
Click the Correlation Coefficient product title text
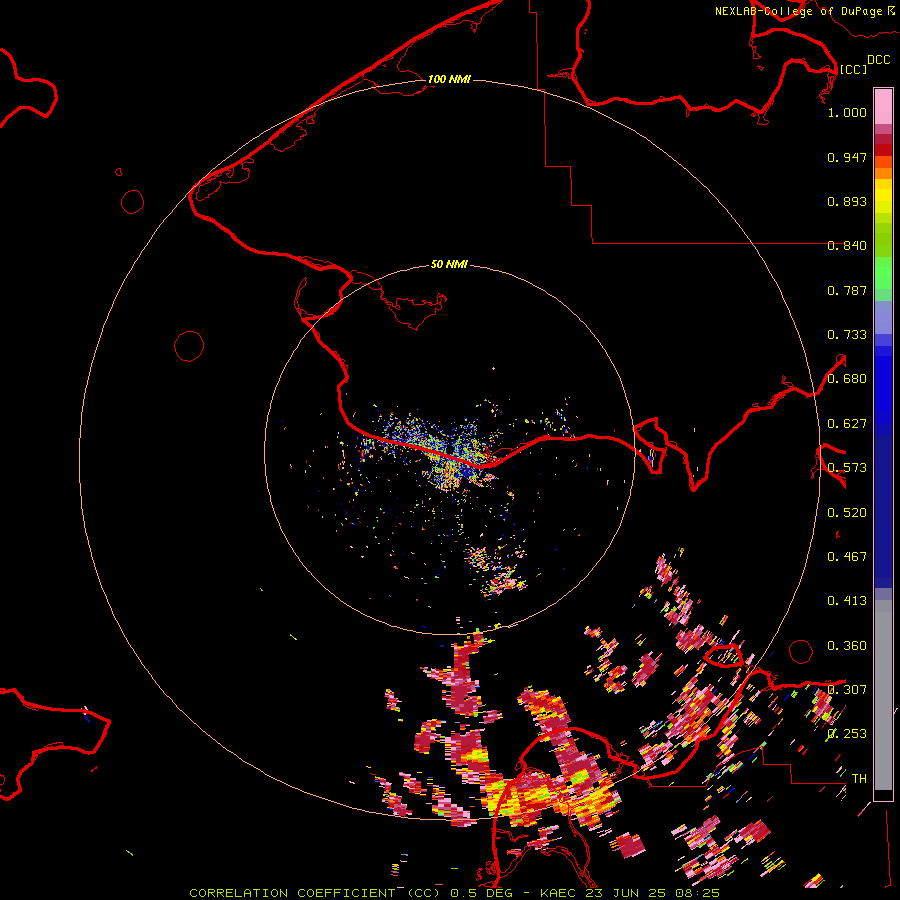[315, 893]
